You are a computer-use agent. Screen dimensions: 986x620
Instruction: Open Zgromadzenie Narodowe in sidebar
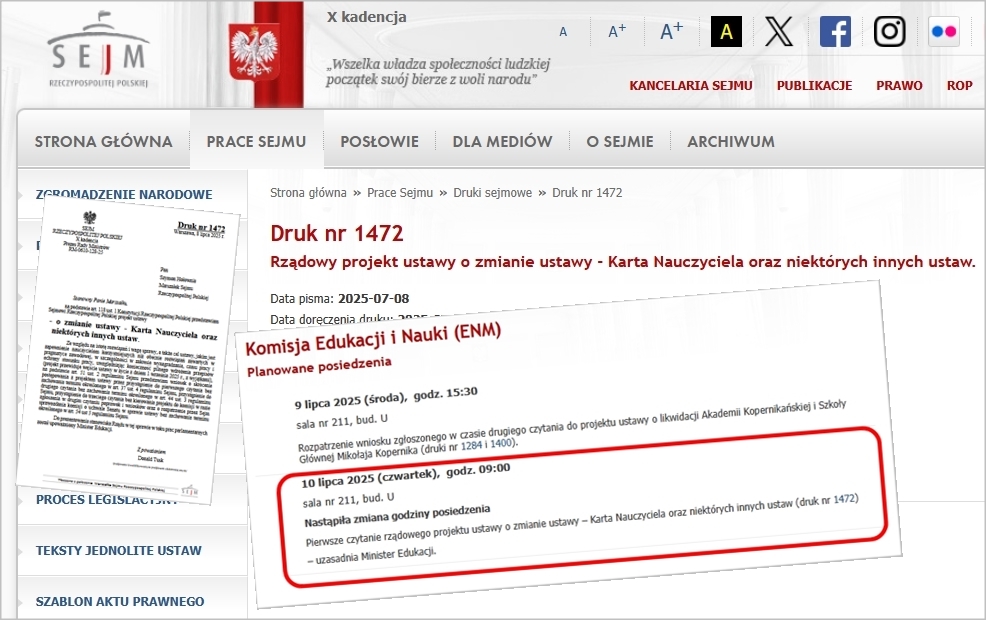(125, 194)
